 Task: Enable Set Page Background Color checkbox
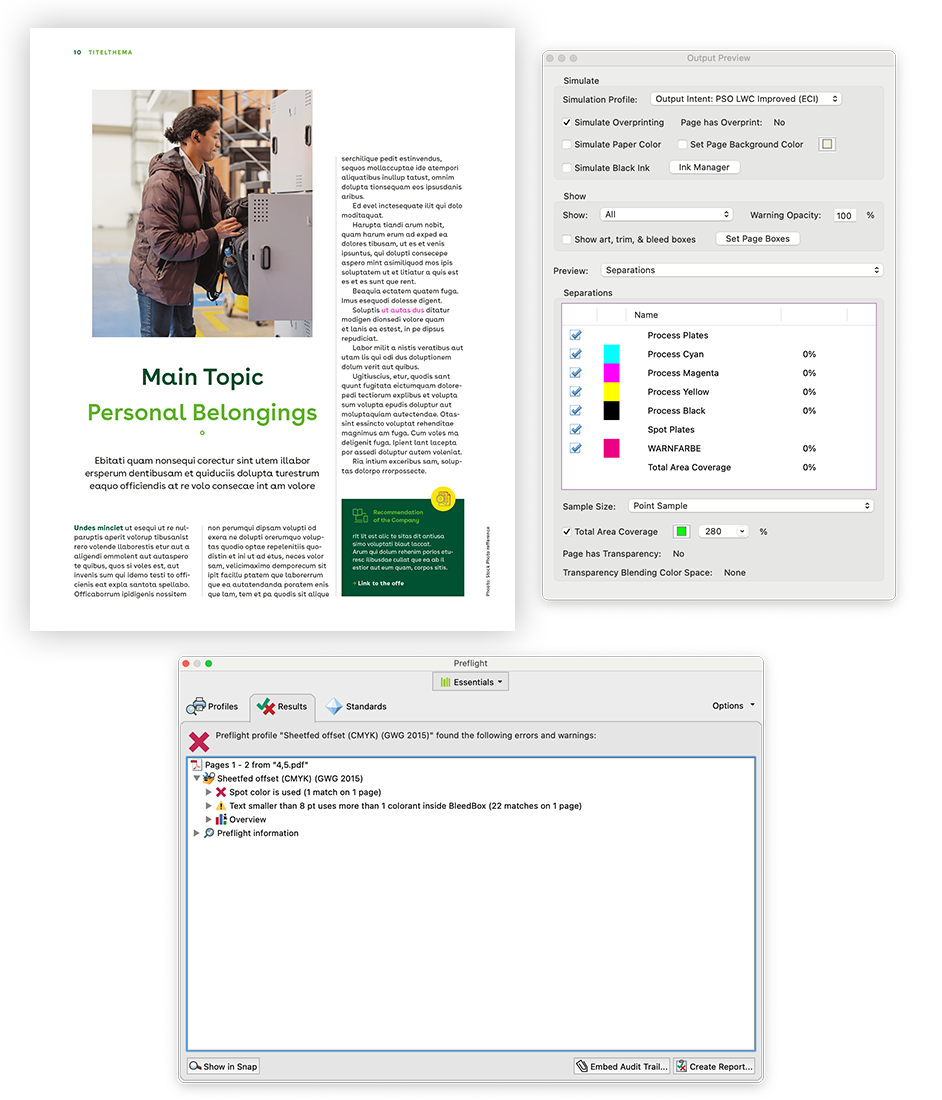click(x=682, y=145)
